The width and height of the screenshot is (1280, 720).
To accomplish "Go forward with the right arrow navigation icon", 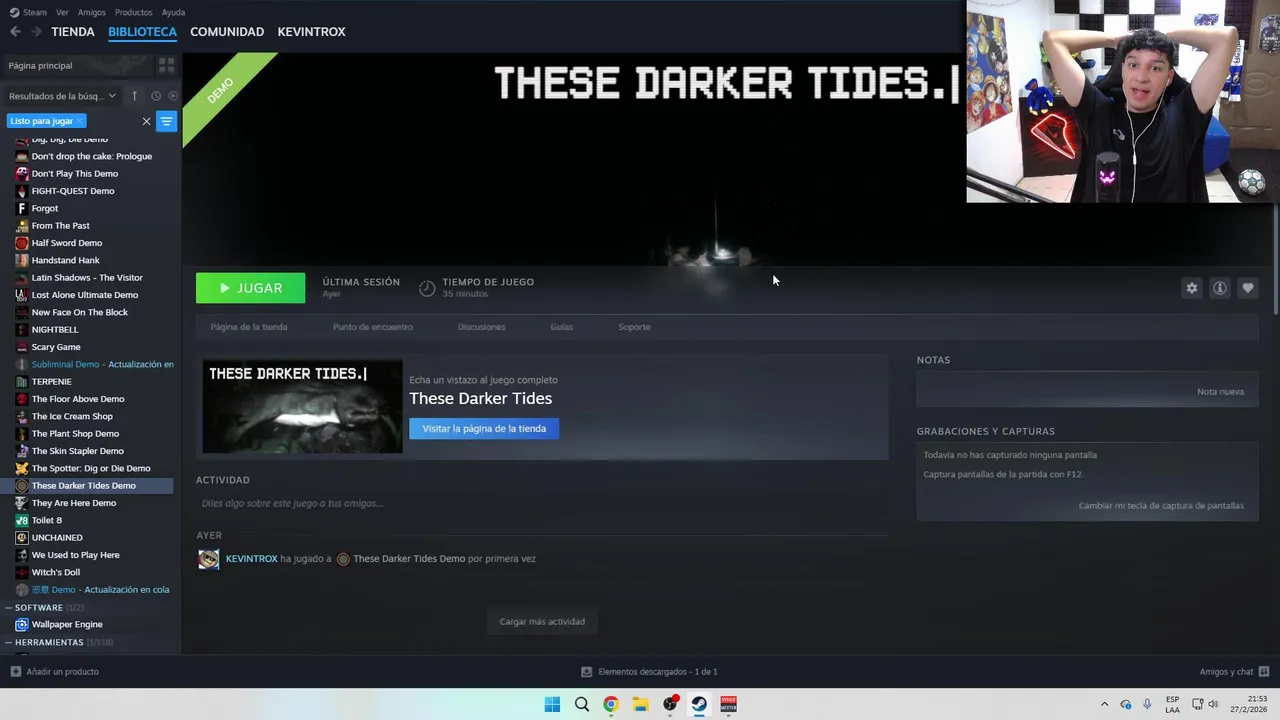I will point(37,32).
